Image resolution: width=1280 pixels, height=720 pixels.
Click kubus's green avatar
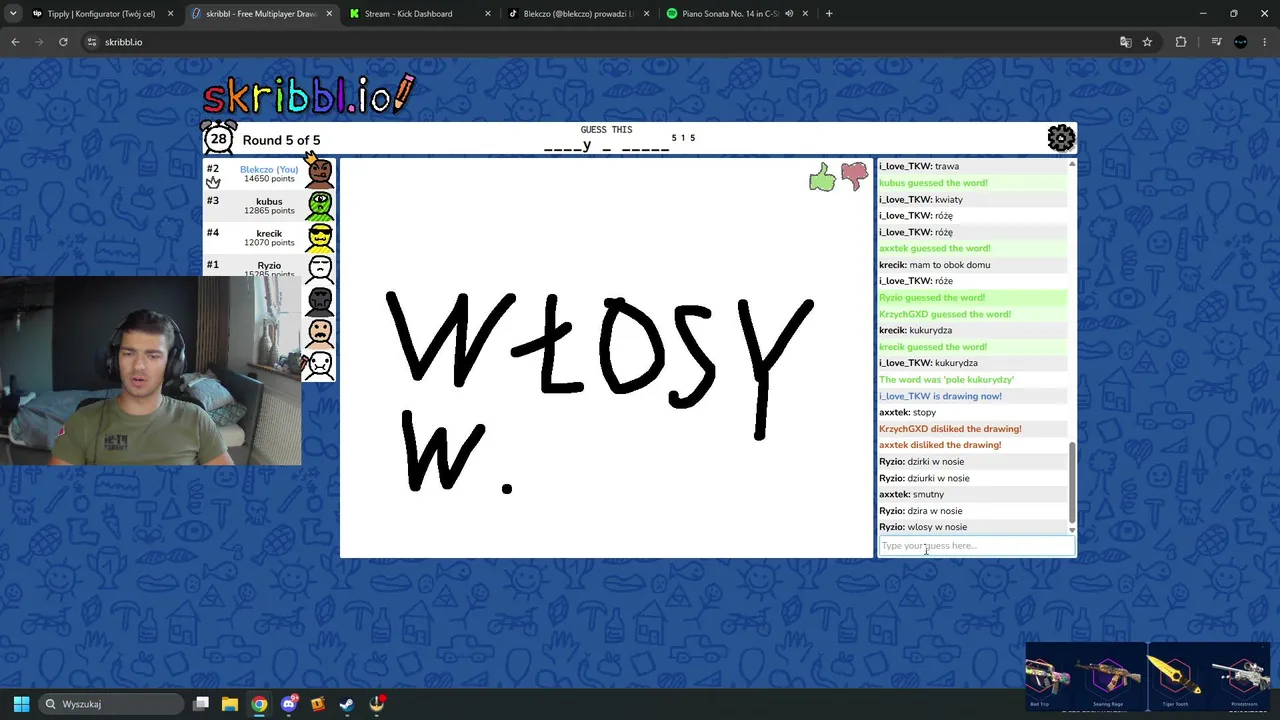tap(320, 206)
